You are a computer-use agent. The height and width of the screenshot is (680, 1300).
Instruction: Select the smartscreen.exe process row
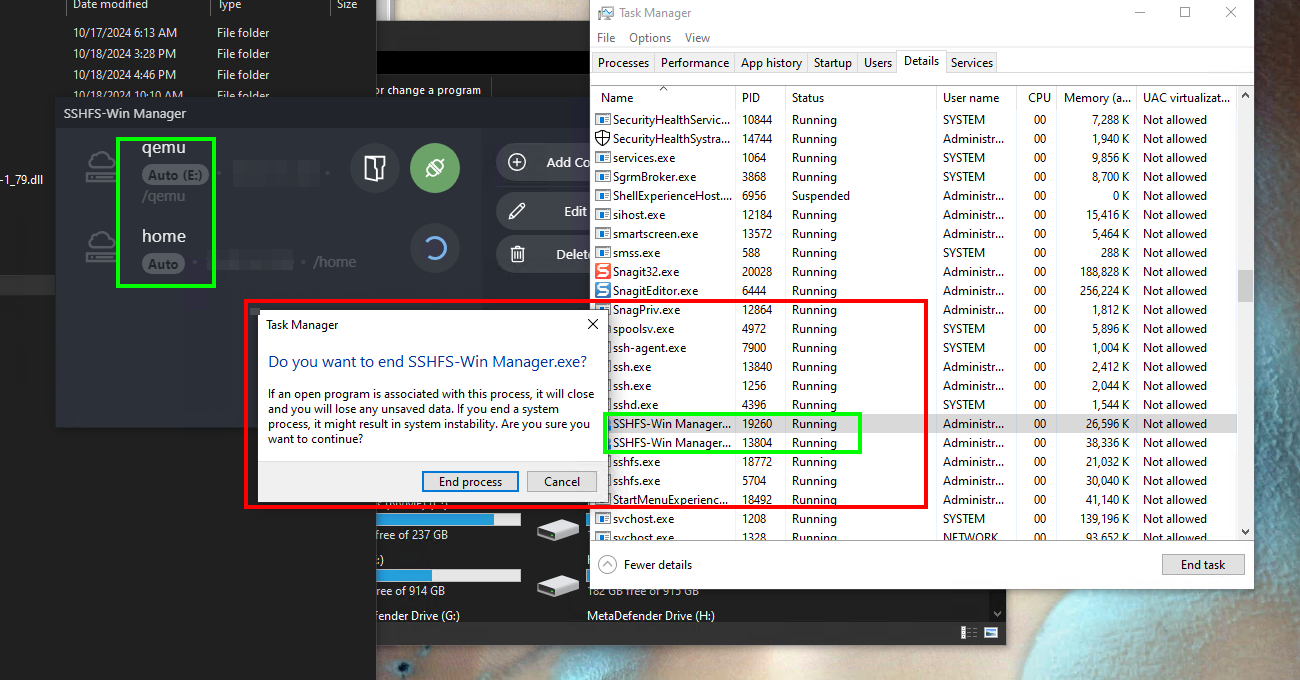point(915,233)
